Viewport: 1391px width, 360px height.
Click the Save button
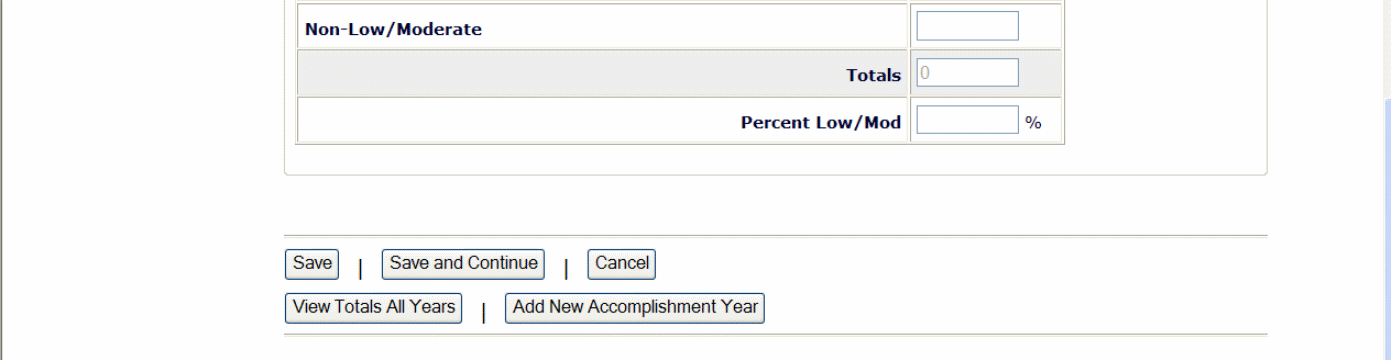click(x=312, y=264)
